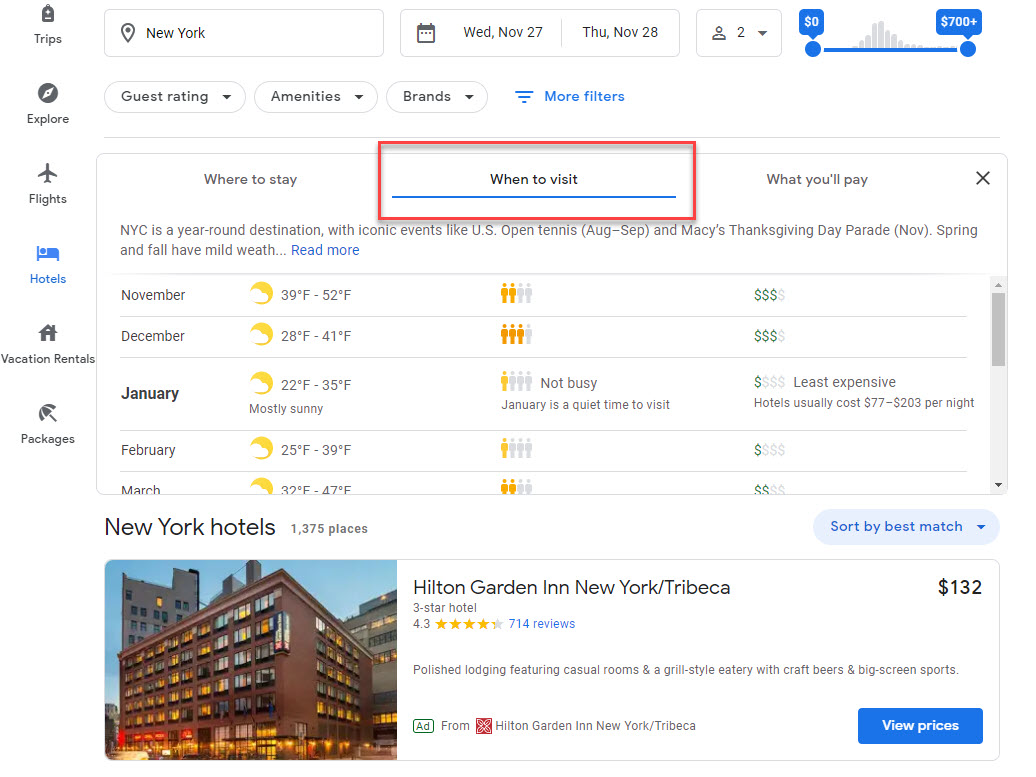
Task: Open Sort by best match menu
Action: pyautogui.click(x=907, y=527)
